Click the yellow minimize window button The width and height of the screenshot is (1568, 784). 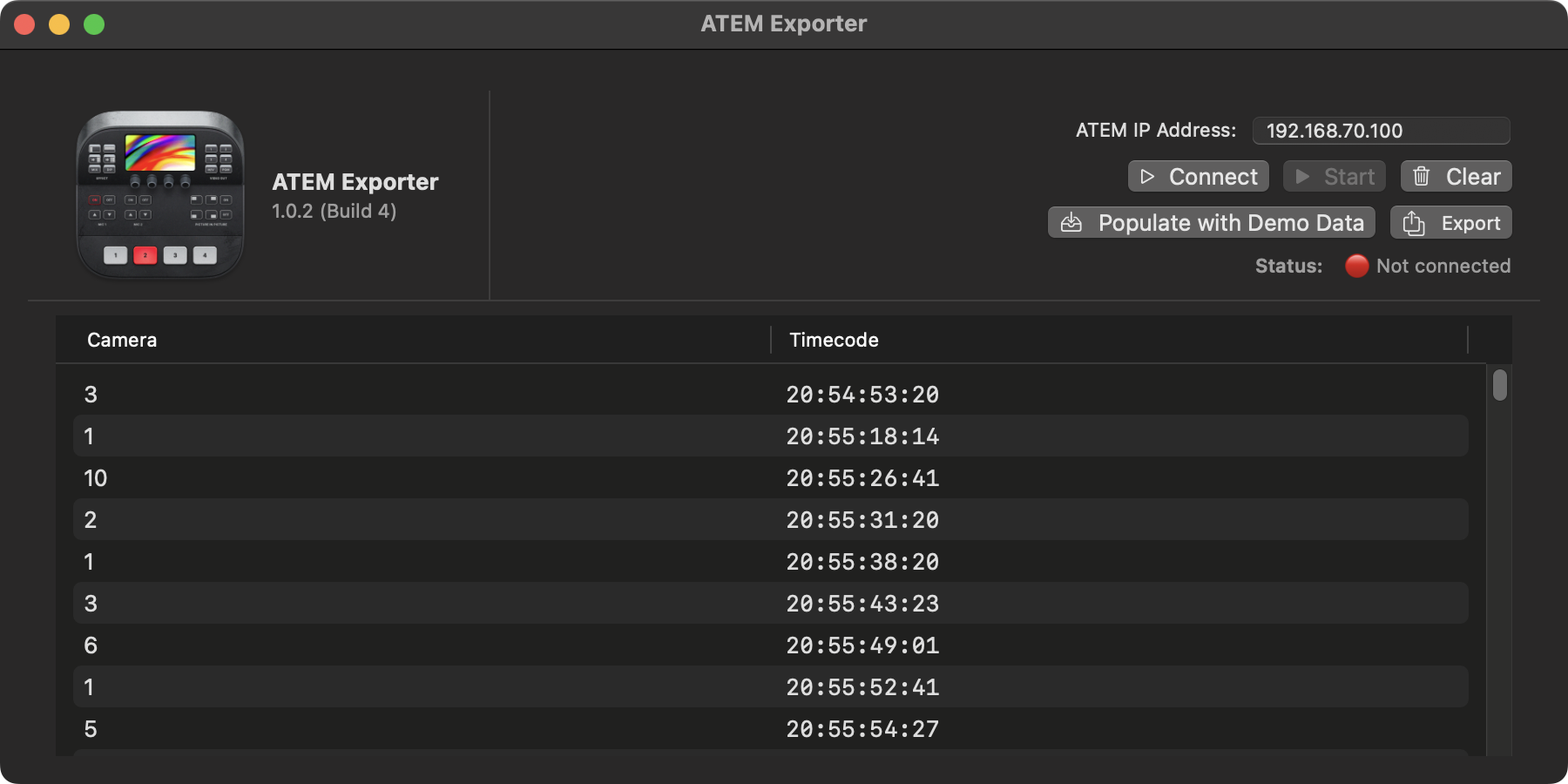(x=59, y=24)
